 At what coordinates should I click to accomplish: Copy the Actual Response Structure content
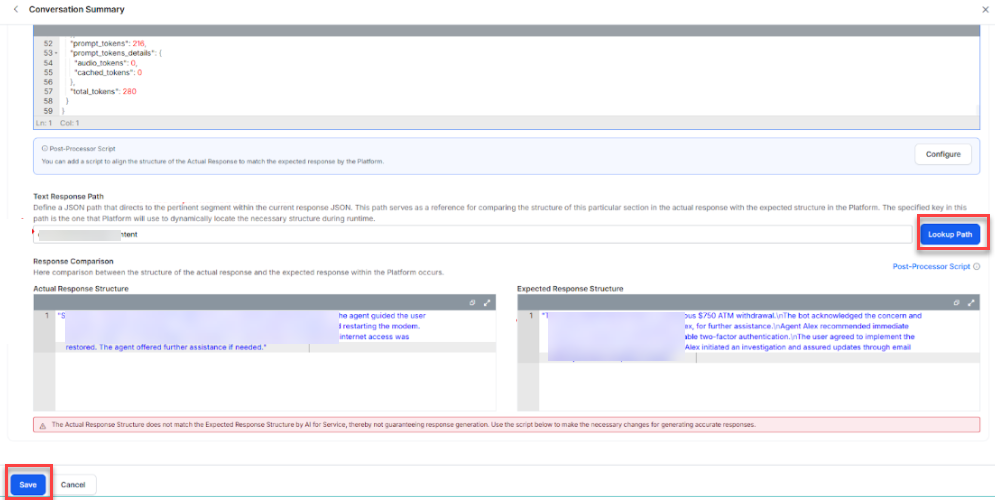point(471,303)
